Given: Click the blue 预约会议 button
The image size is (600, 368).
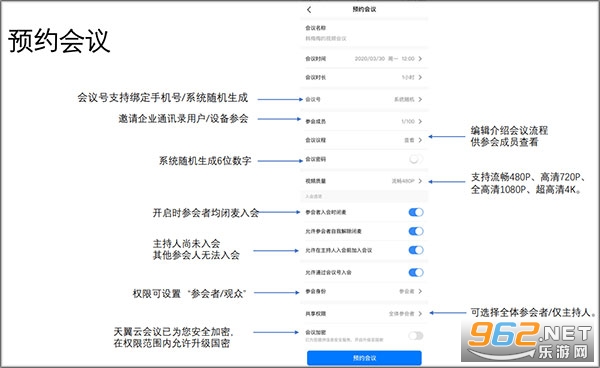Looking at the screenshot, I should click(x=364, y=358).
